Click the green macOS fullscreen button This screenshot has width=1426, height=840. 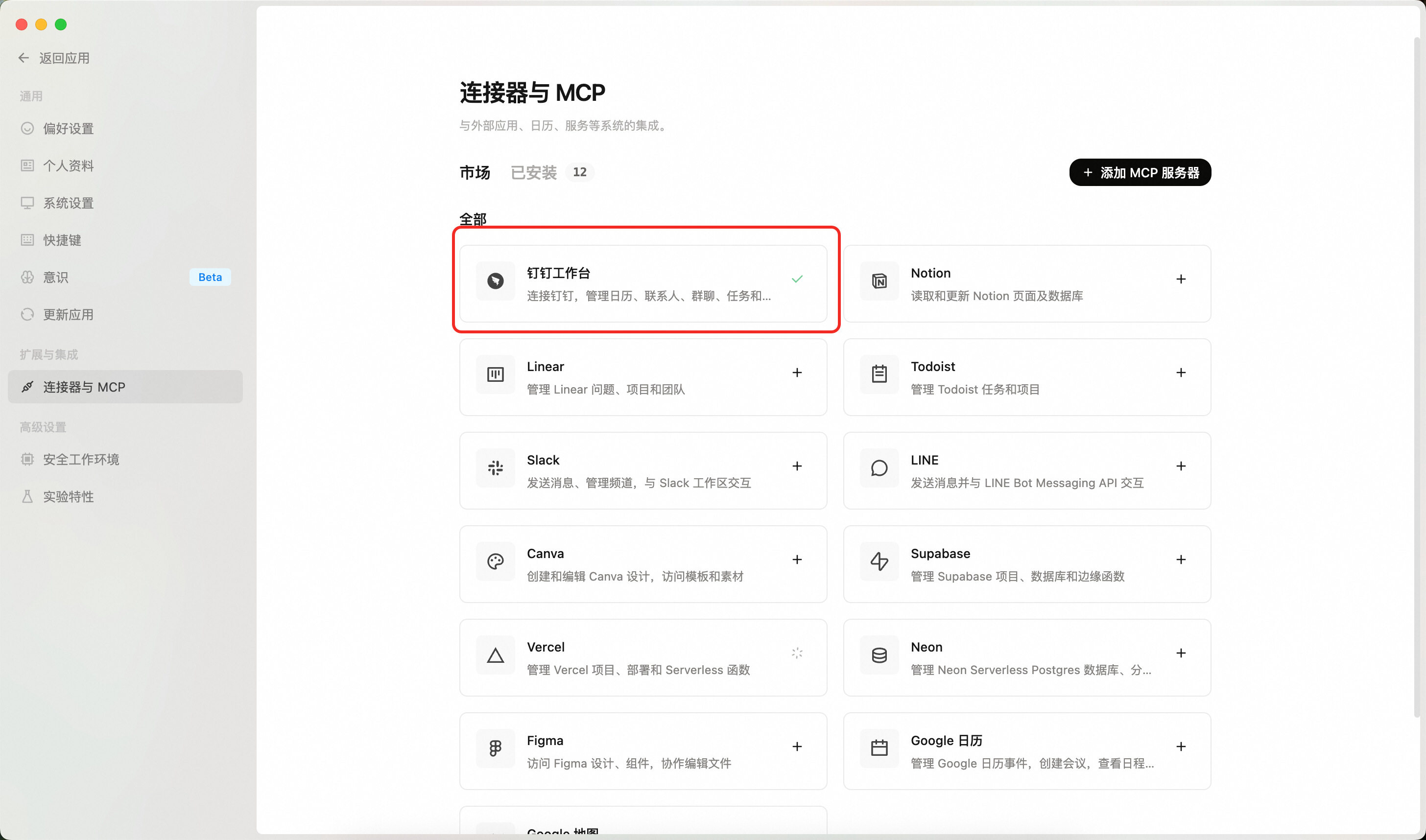coord(61,24)
